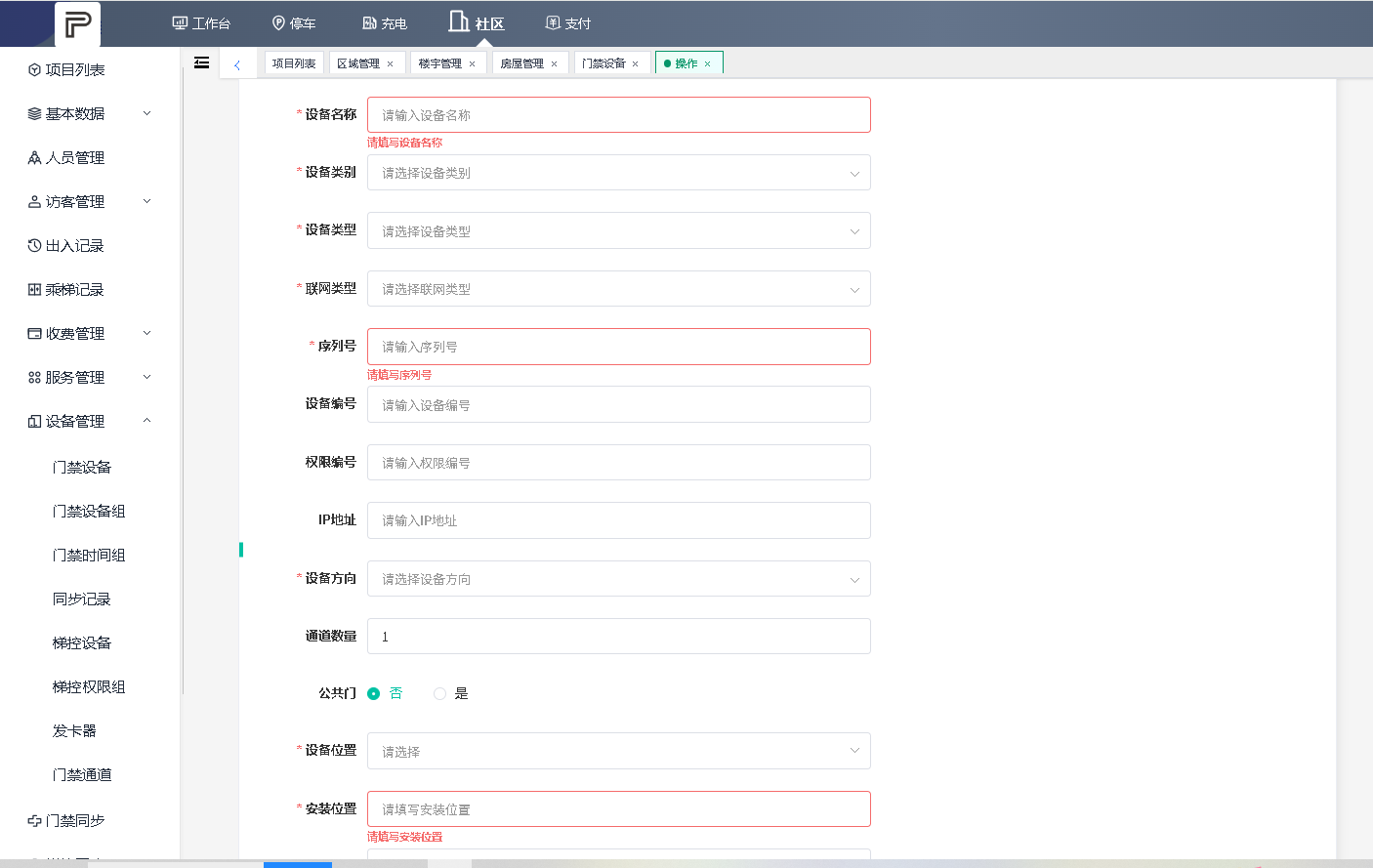Switch to the 房屋管理 tab
The height and width of the screenshot is (868, 1373).
[x=522, y=63]
